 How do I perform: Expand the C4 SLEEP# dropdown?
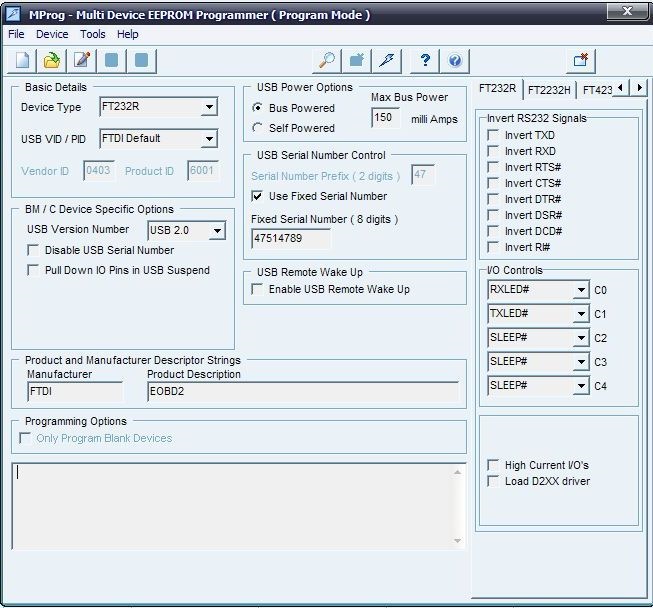coord(581,386)
